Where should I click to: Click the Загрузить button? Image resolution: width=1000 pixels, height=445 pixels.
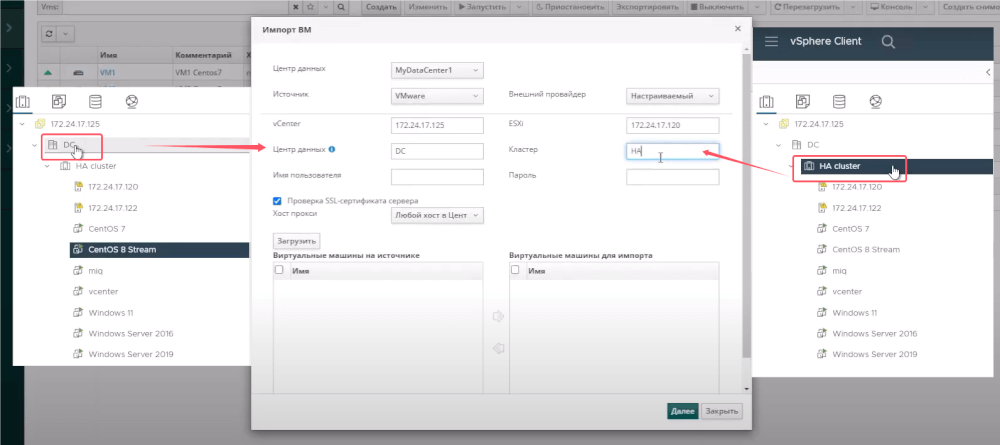(x=297, y=242)
